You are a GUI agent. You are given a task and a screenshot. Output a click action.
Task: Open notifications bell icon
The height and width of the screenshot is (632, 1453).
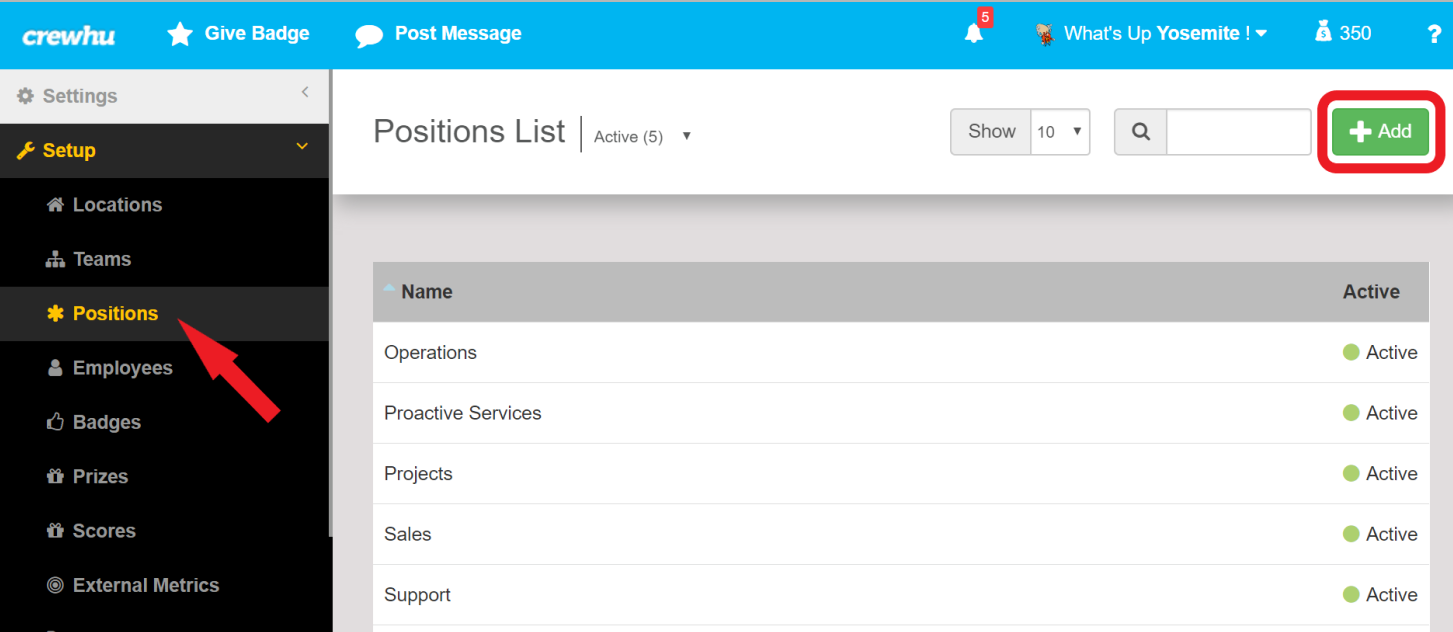(x=973, y=33)
